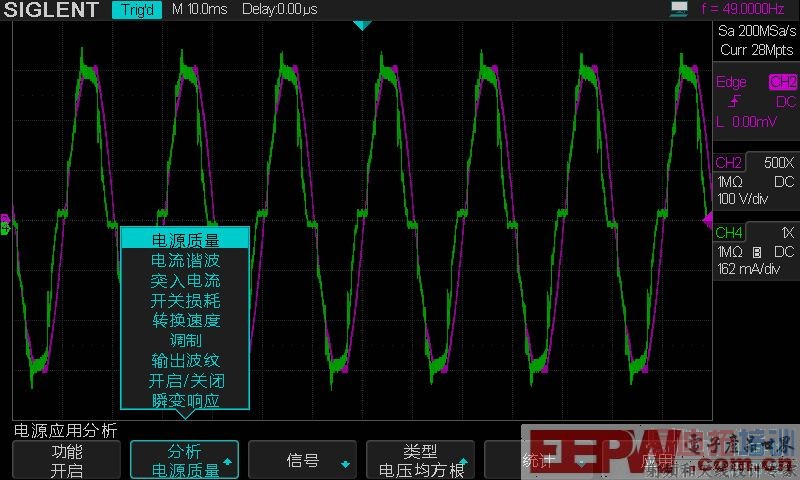Expand the 信号 softkey menu

click(303, 460)
